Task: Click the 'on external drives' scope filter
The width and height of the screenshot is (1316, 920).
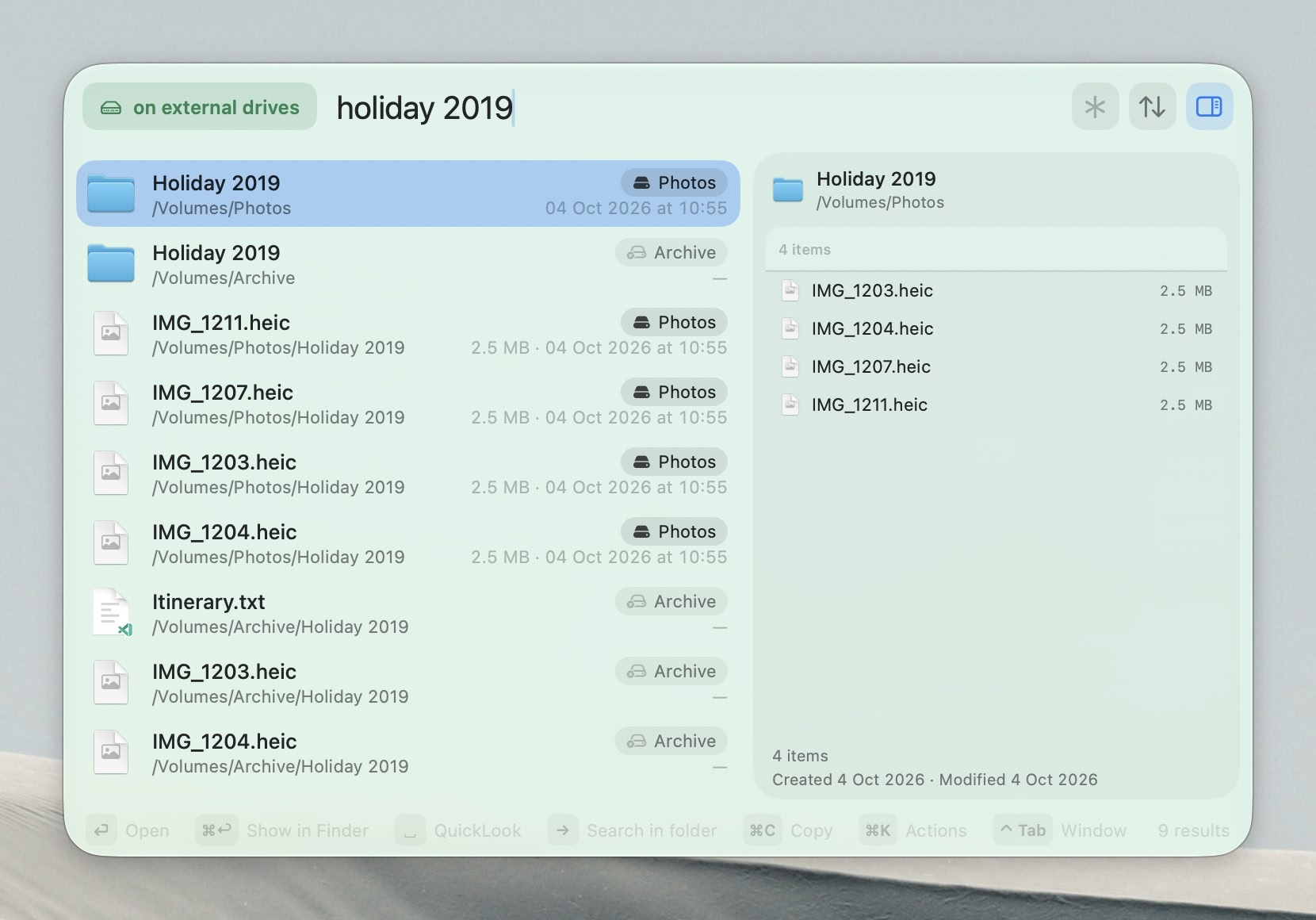Action: click(200, 107)
